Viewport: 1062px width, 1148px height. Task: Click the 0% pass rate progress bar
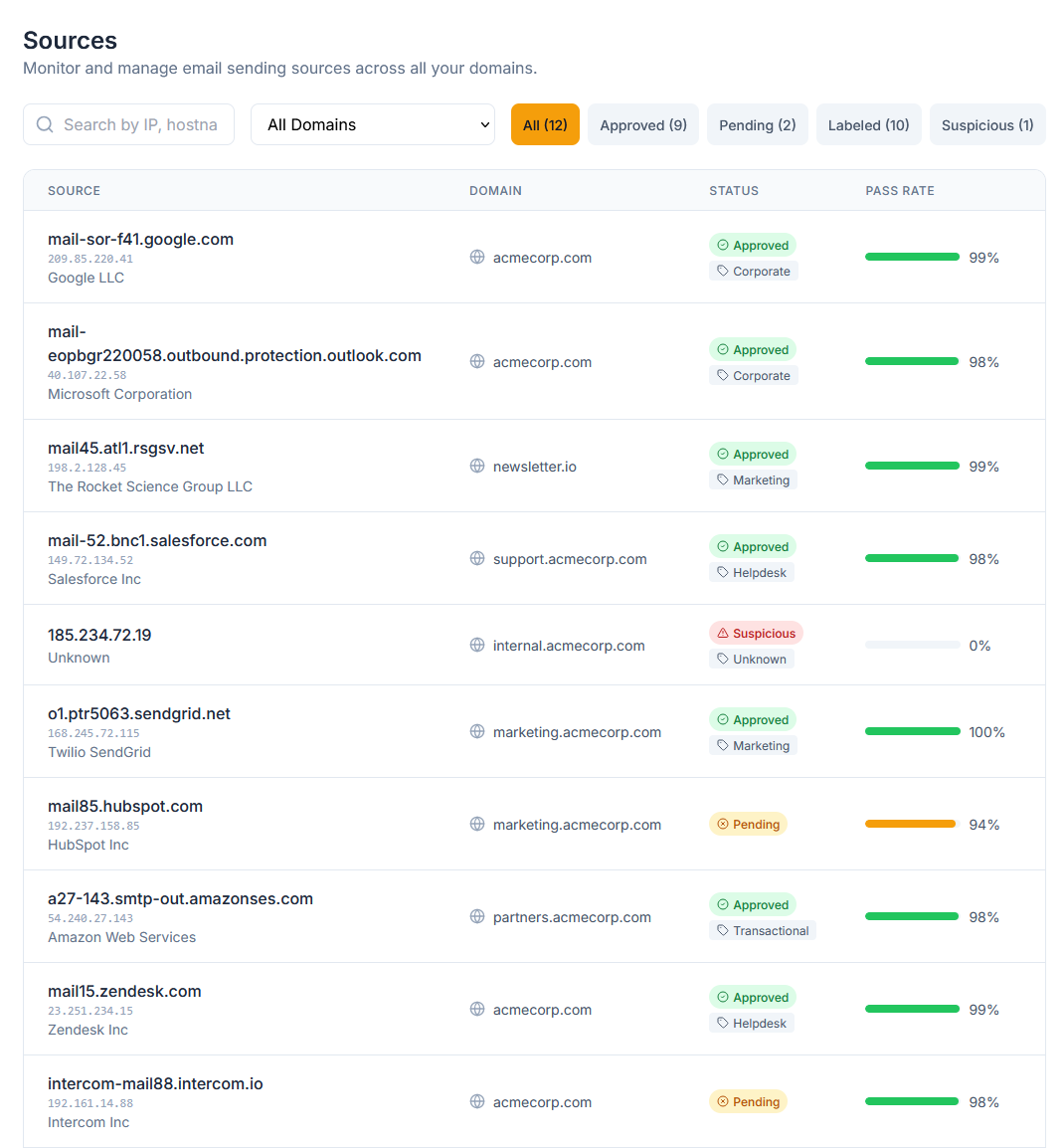[x=912, y=644]
